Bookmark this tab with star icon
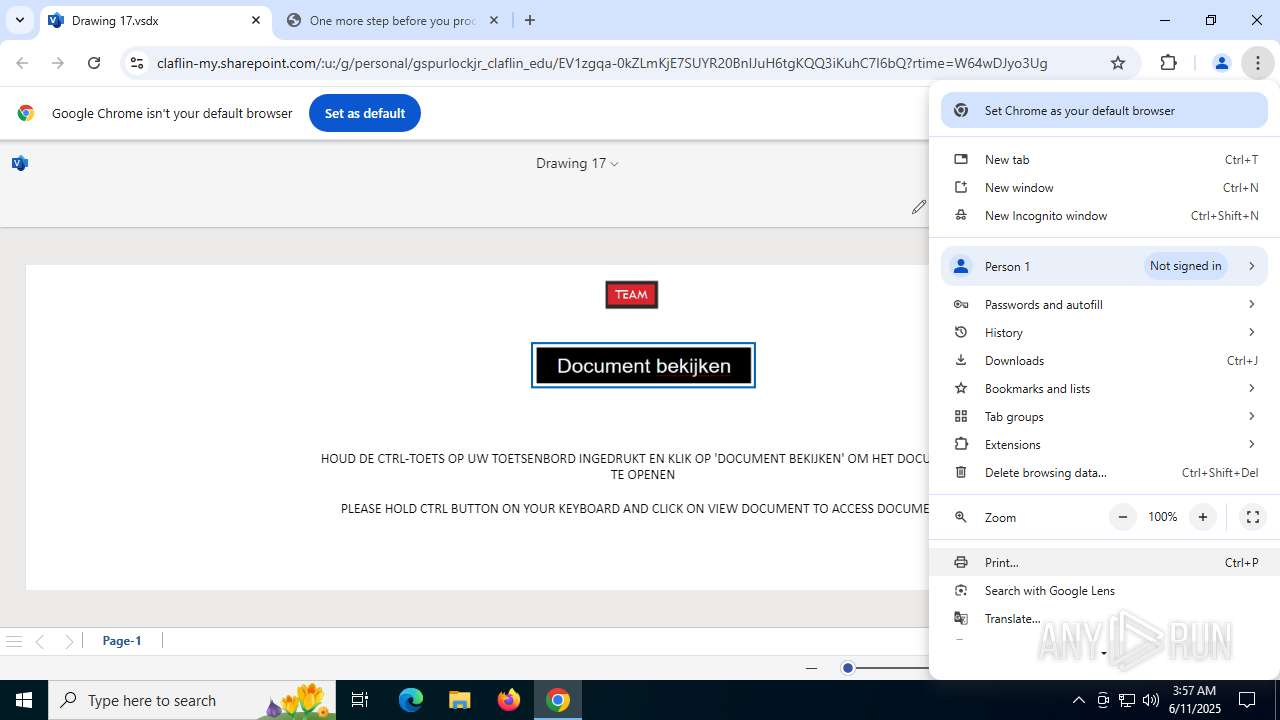Viewport: 1280px width, 720px height. coord(1118,63)
